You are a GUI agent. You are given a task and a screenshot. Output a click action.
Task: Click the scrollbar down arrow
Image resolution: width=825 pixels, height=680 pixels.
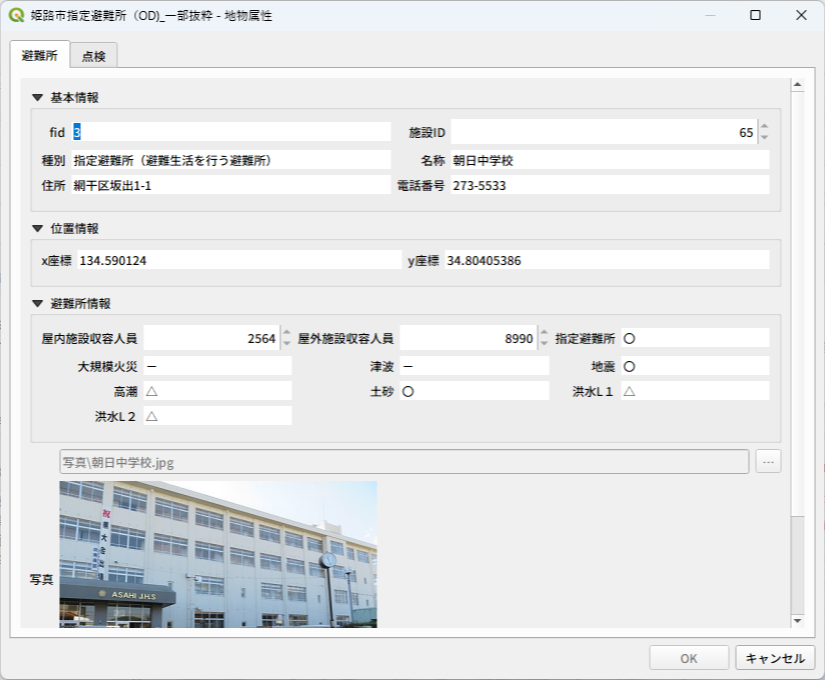point(797,621)
